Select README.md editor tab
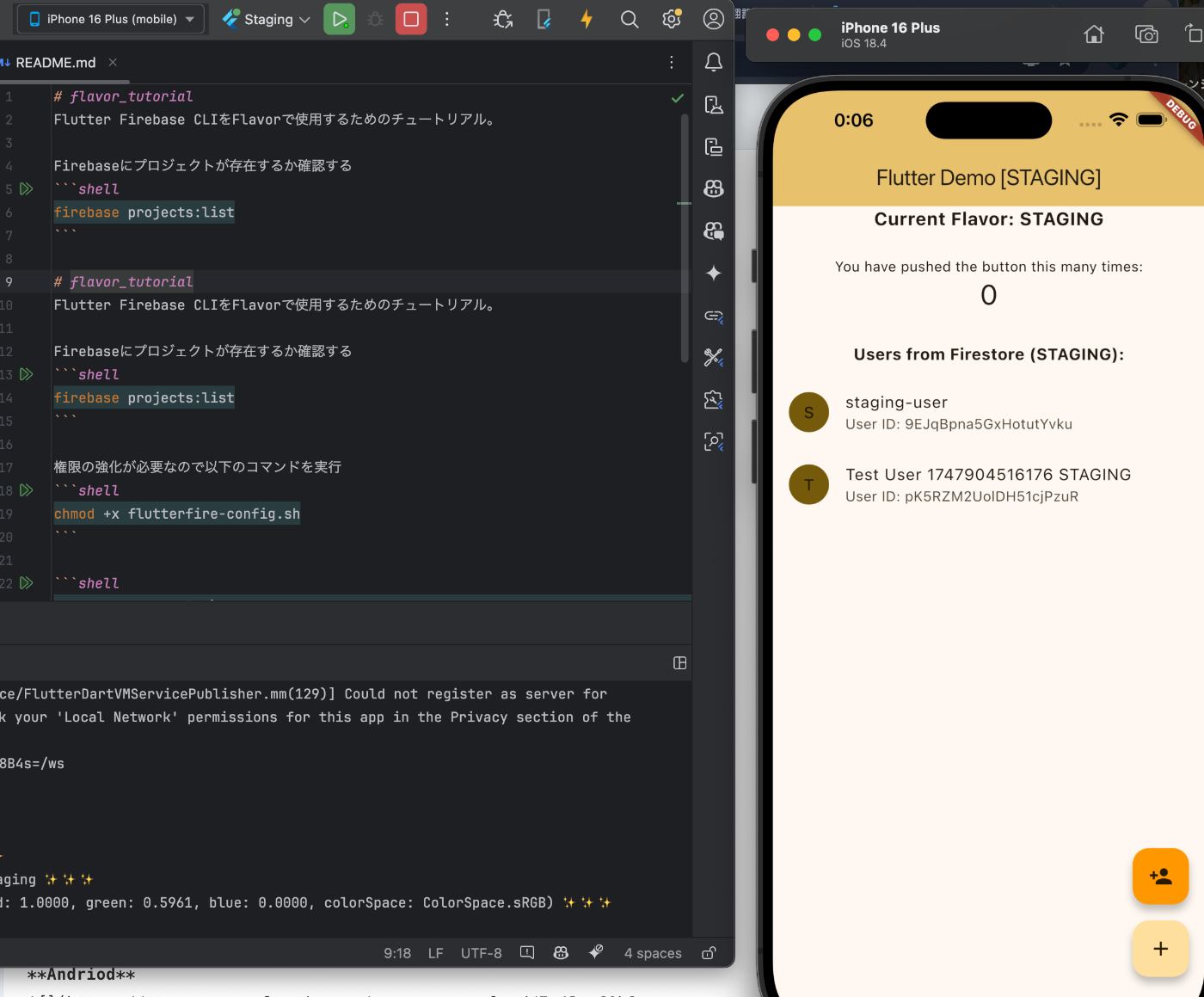 [55, 62]
